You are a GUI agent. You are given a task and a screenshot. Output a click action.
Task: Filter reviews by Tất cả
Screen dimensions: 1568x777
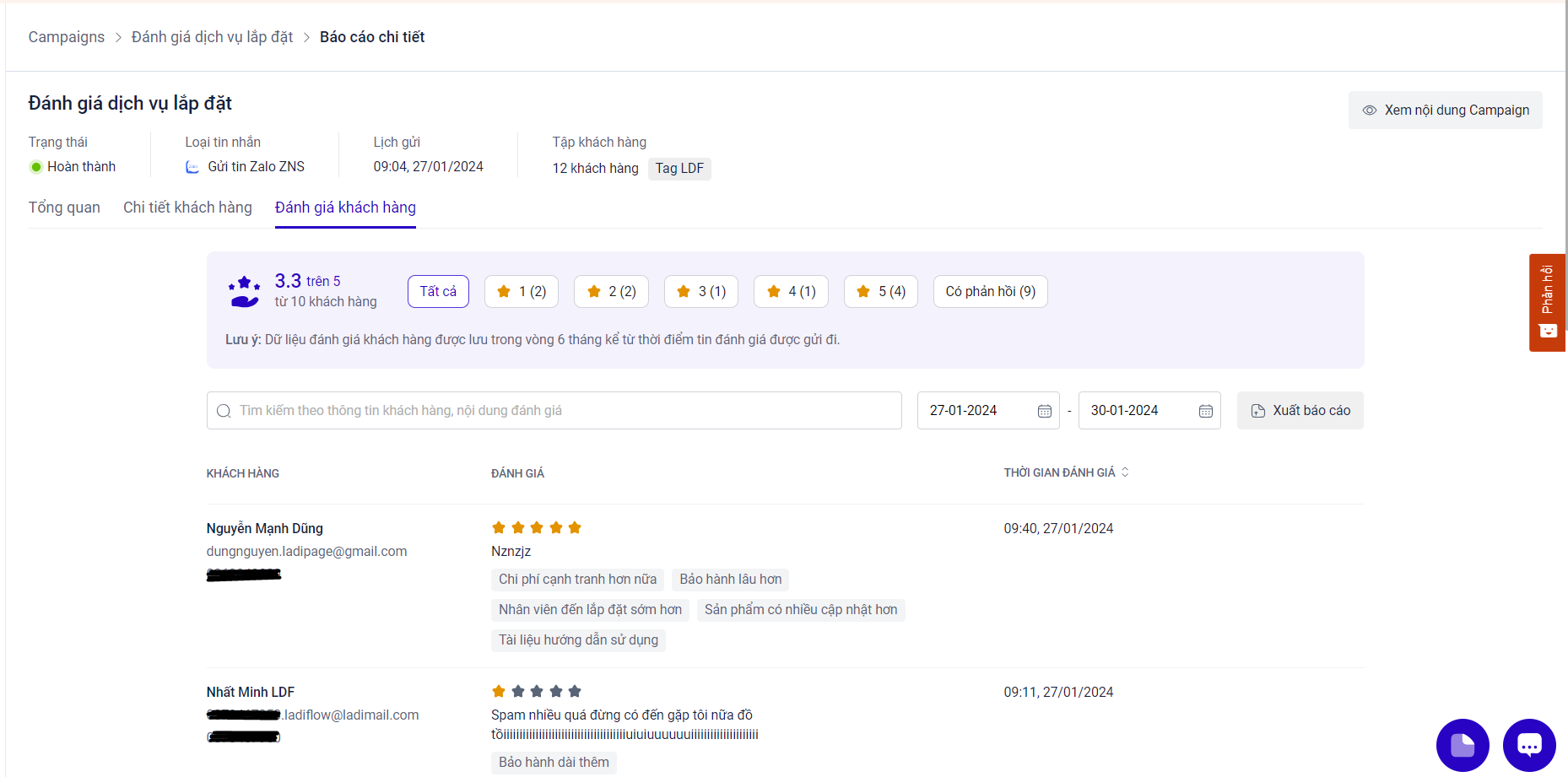pyautogui.click(x=438, y=292)
